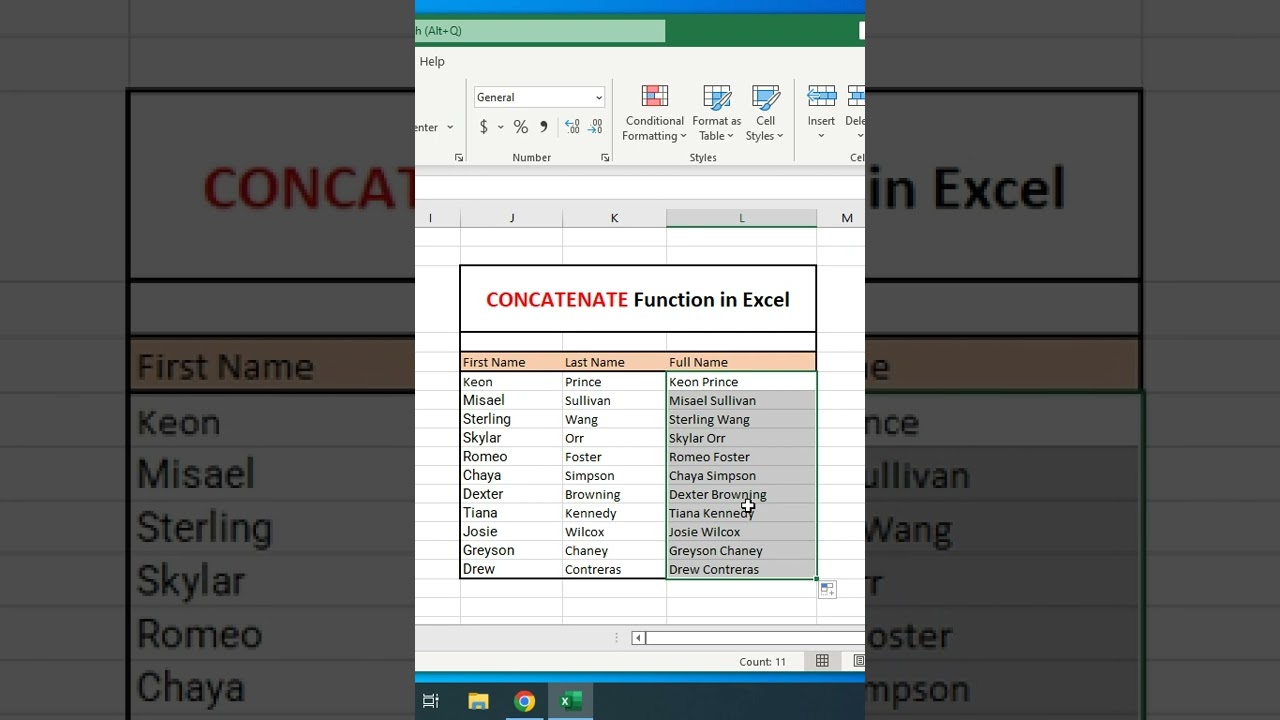Select the Sterling Wang cell
This screenshot has height=720, width=1280.
(x=741, y=419)
